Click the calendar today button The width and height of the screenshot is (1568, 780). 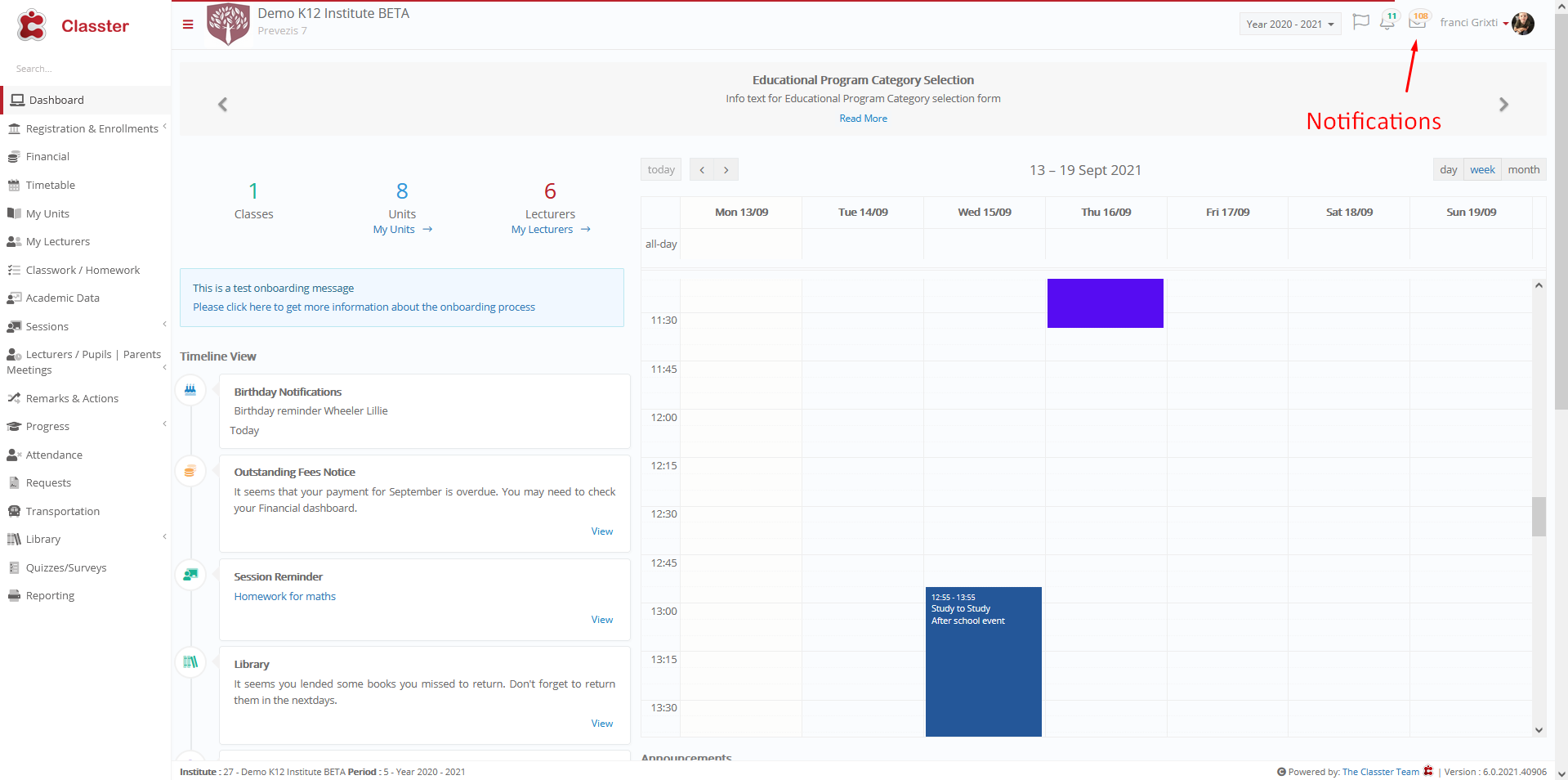(x=661, y=170)
